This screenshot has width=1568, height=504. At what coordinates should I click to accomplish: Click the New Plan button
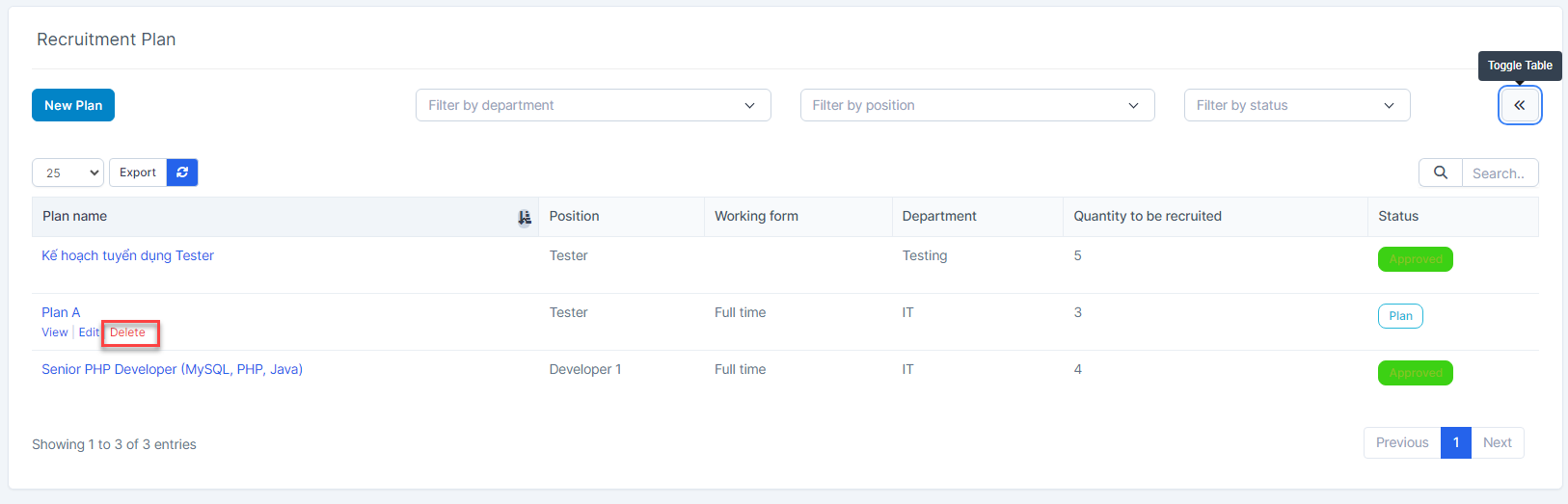coord(73,105)
